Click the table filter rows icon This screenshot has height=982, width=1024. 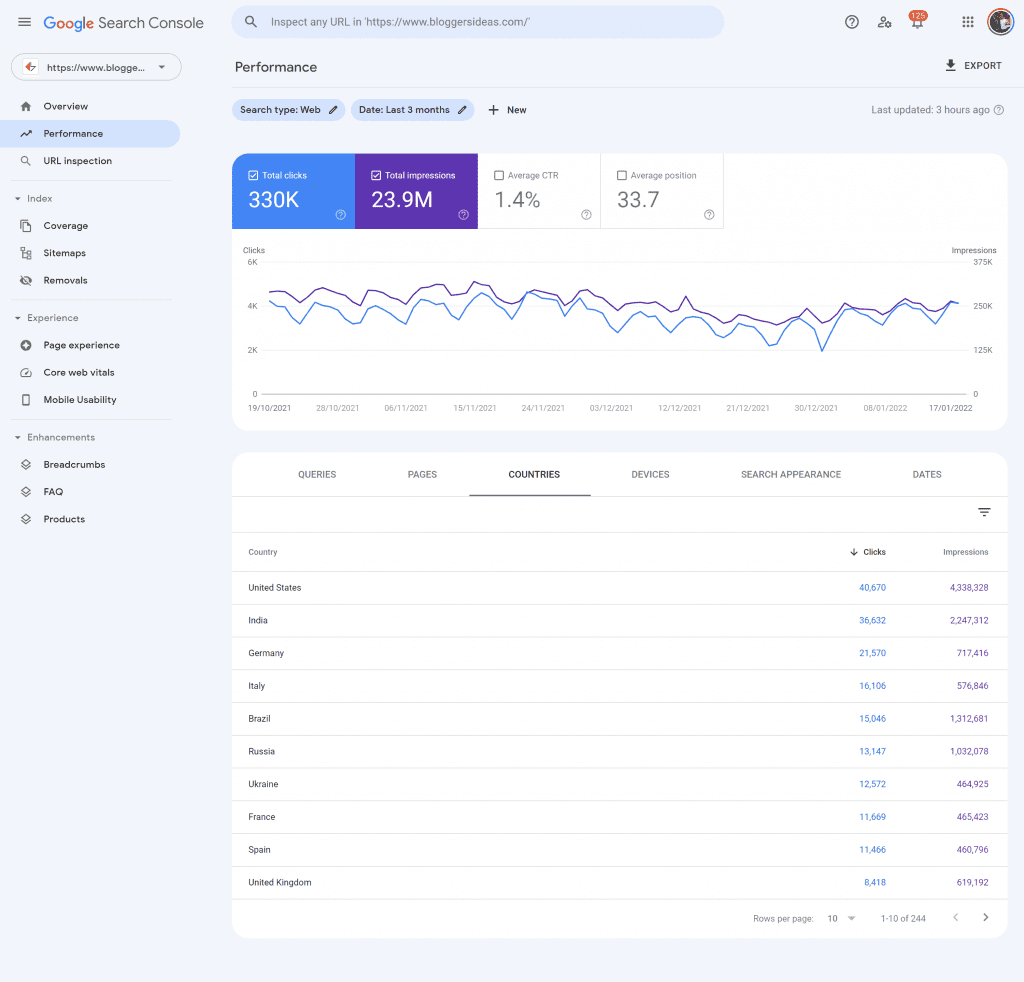(x=984, y=513)
